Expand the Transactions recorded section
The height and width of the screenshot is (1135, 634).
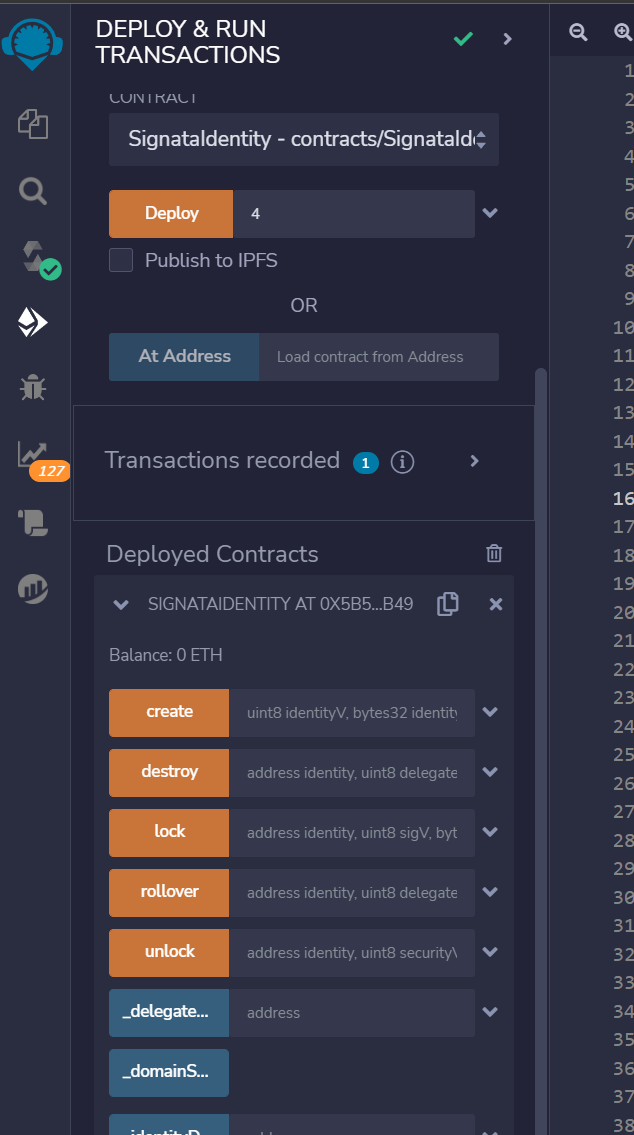coord(475,461)
